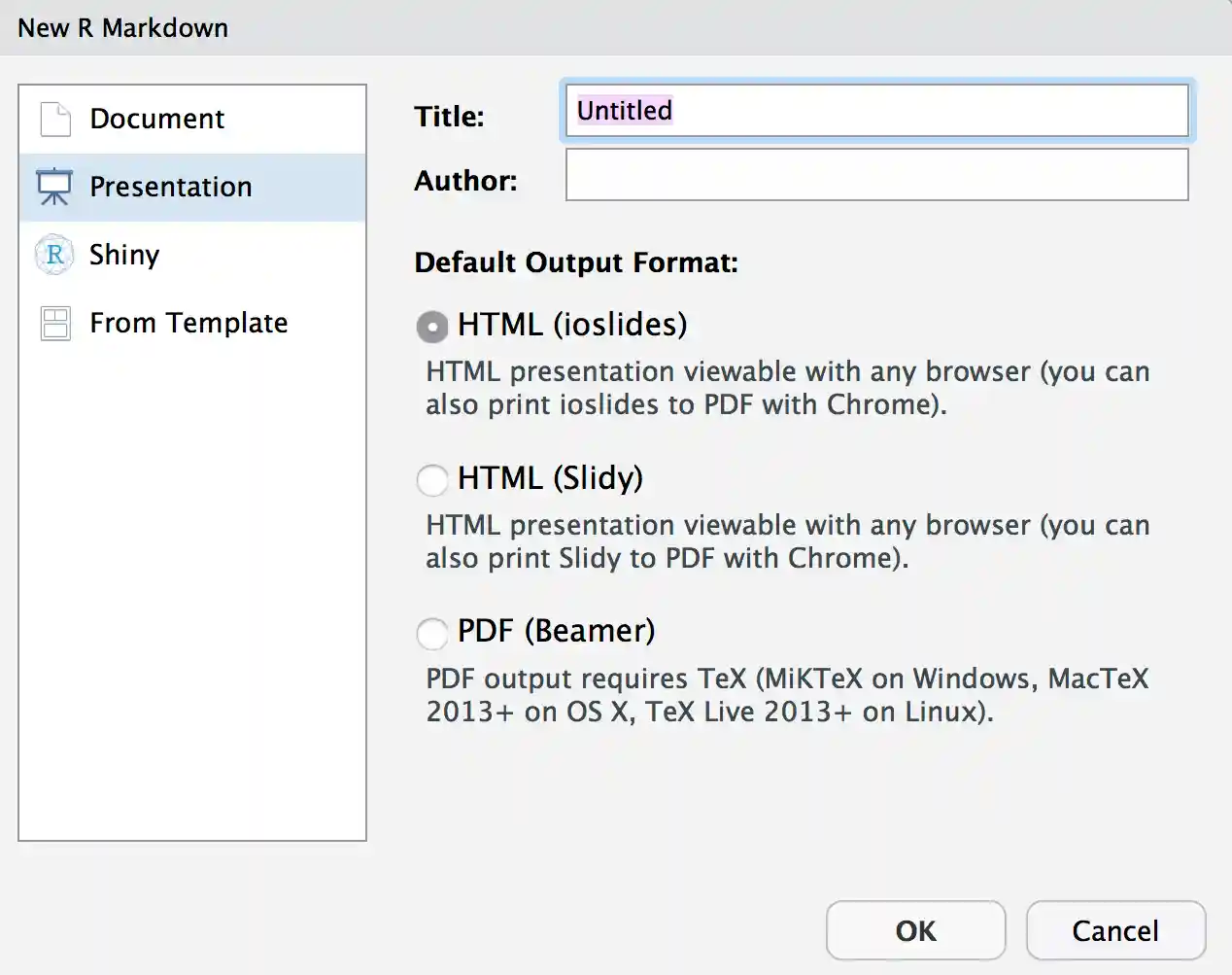Click the "HTML (ioslides)" option label text
The height and width of the screenshot is (975, 1232).
[572, 325]
